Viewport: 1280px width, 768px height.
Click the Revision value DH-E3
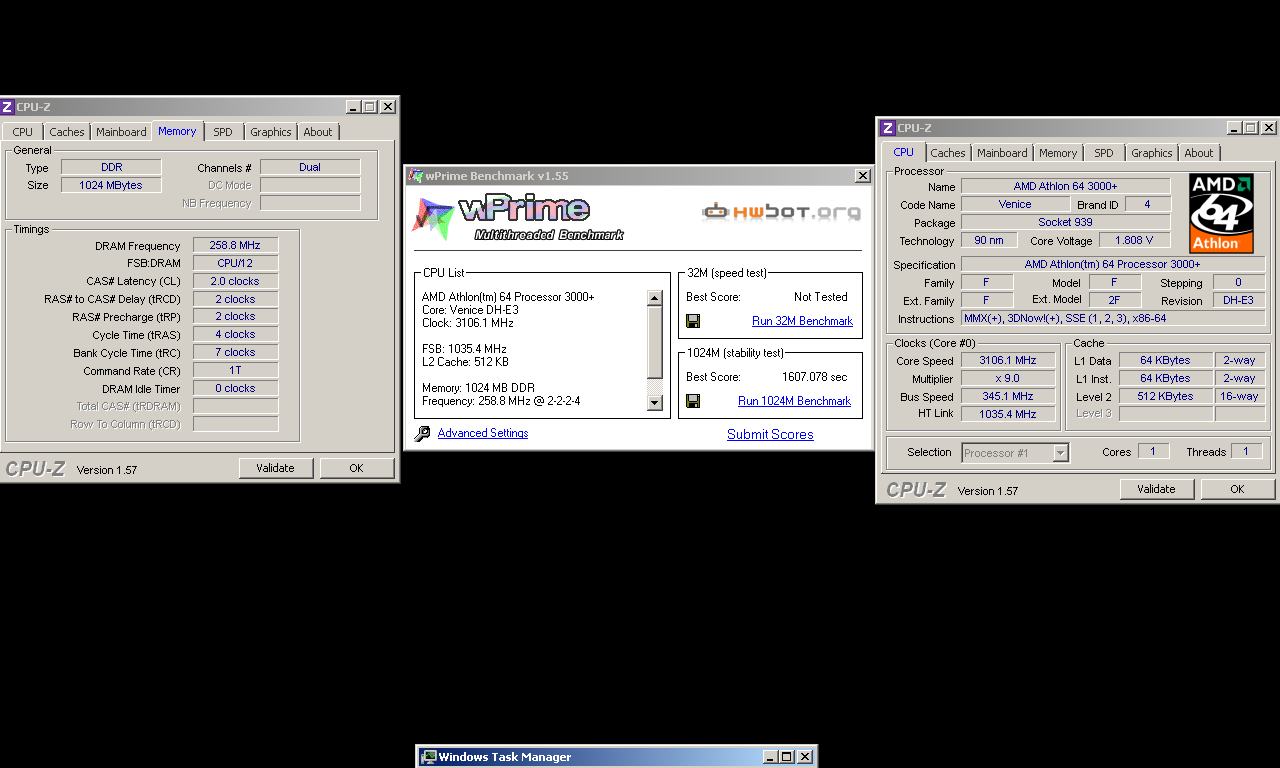(1238, 300)
